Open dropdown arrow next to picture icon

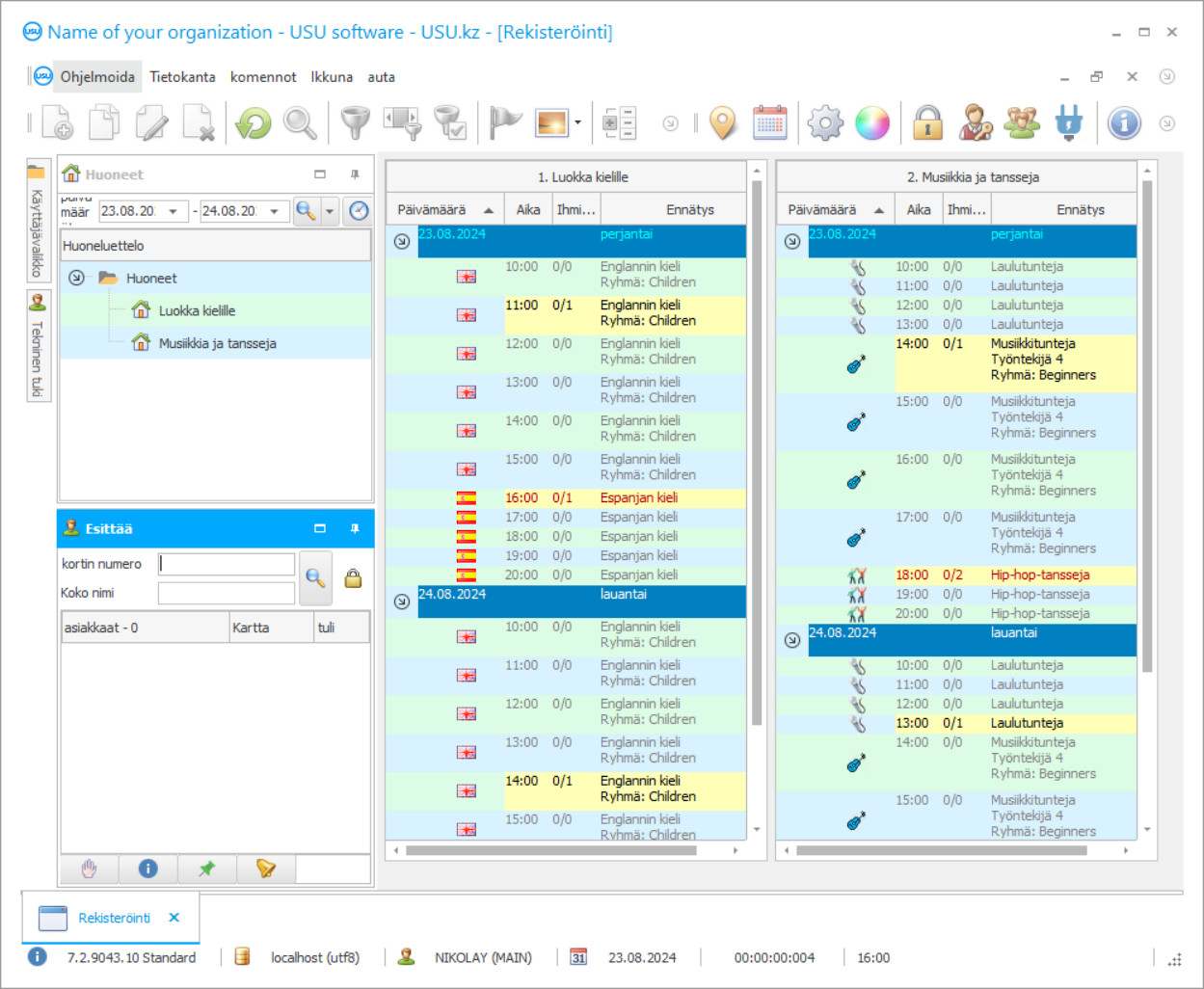pyautogui.click(x=577, y=123)
